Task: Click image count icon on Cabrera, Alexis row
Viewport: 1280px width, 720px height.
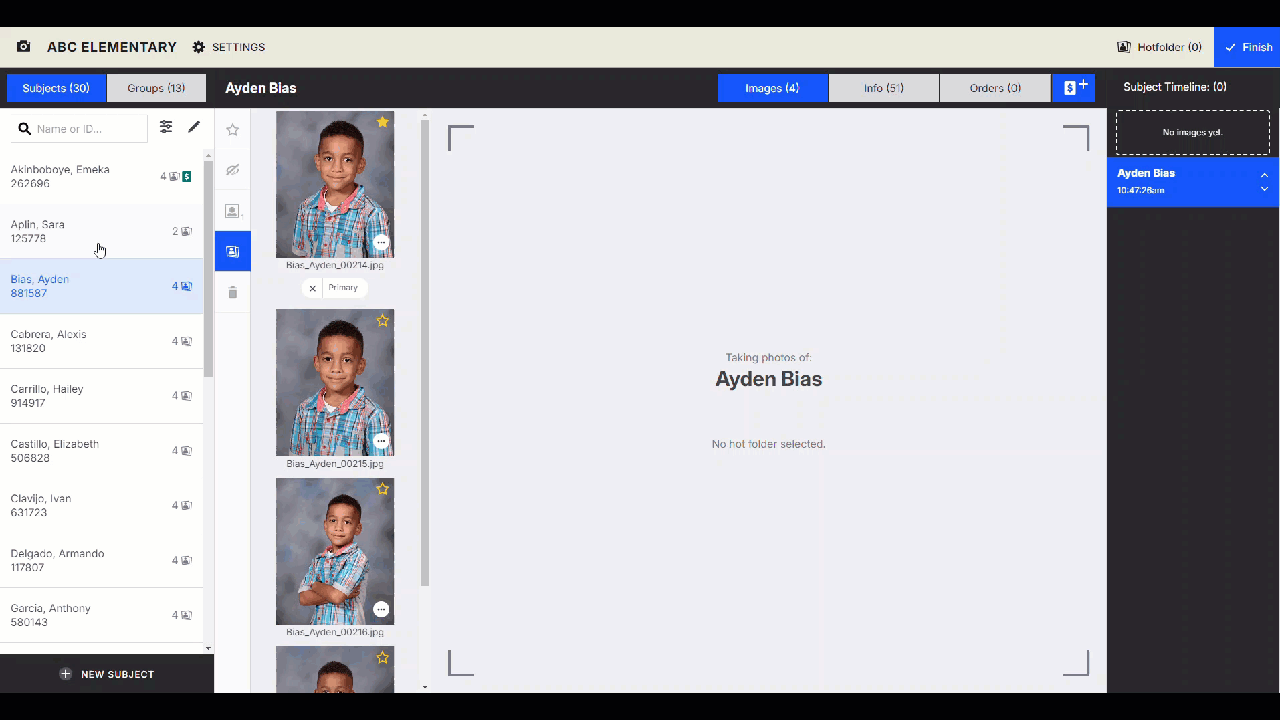Action: pos(186,341)
